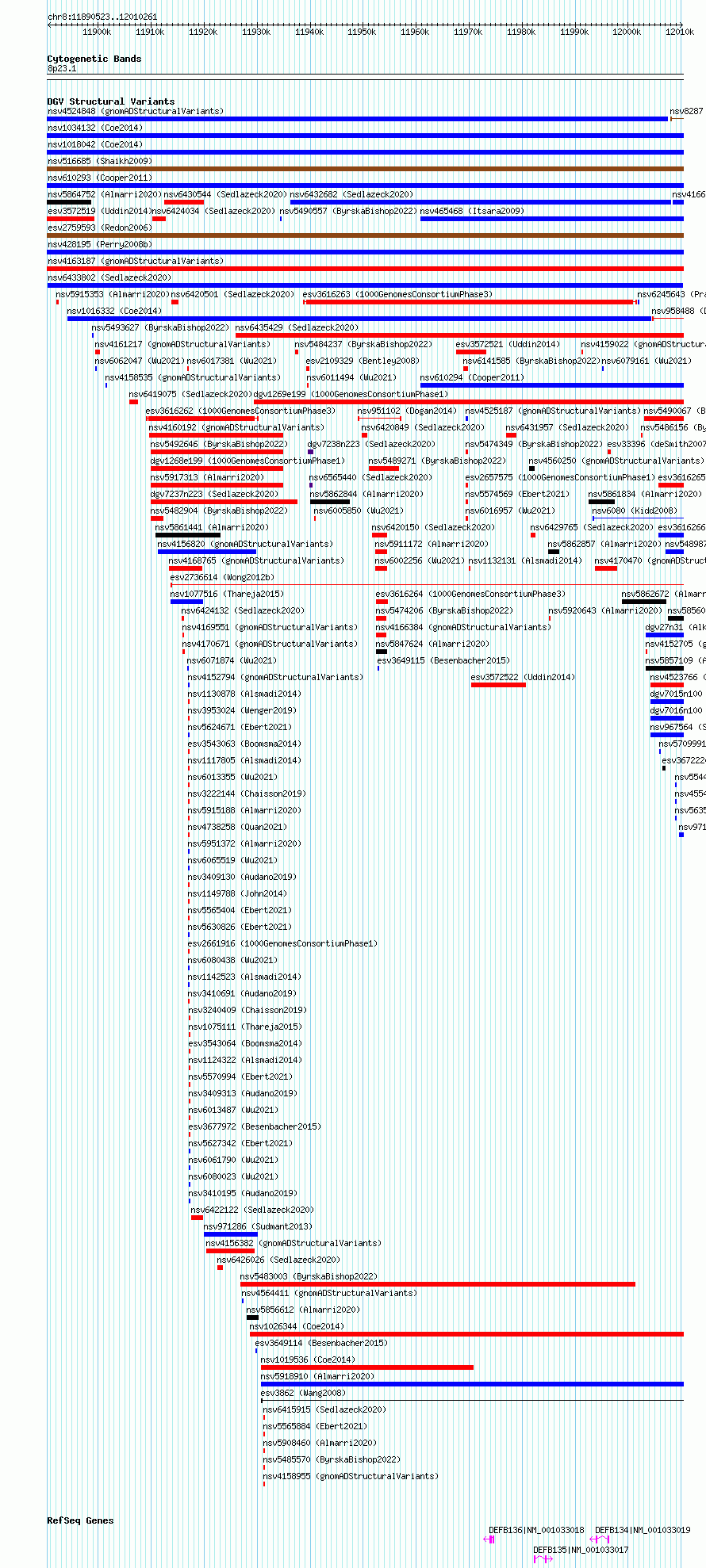The height and width of the screenshot is (1568, 706).
Task: Open nsv5918910 (Almarri2020) variant
Action: click(x=317, y=1376)
